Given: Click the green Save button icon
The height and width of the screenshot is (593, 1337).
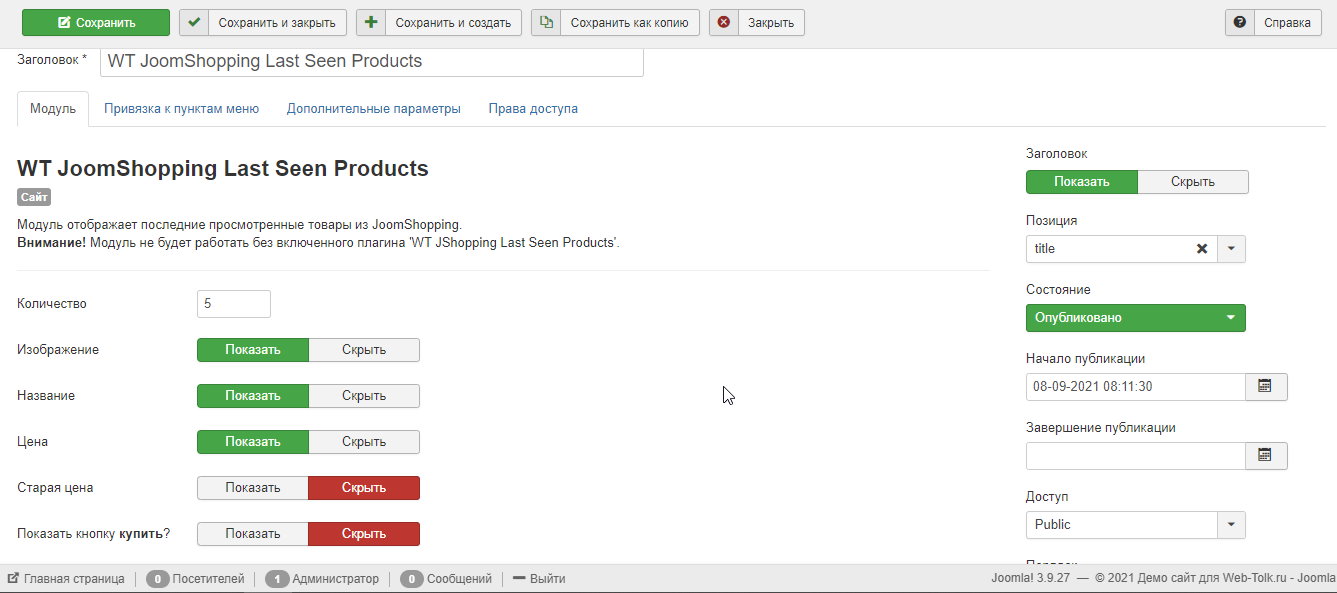Looking at the screenshot, I should (x=65, y=22).
